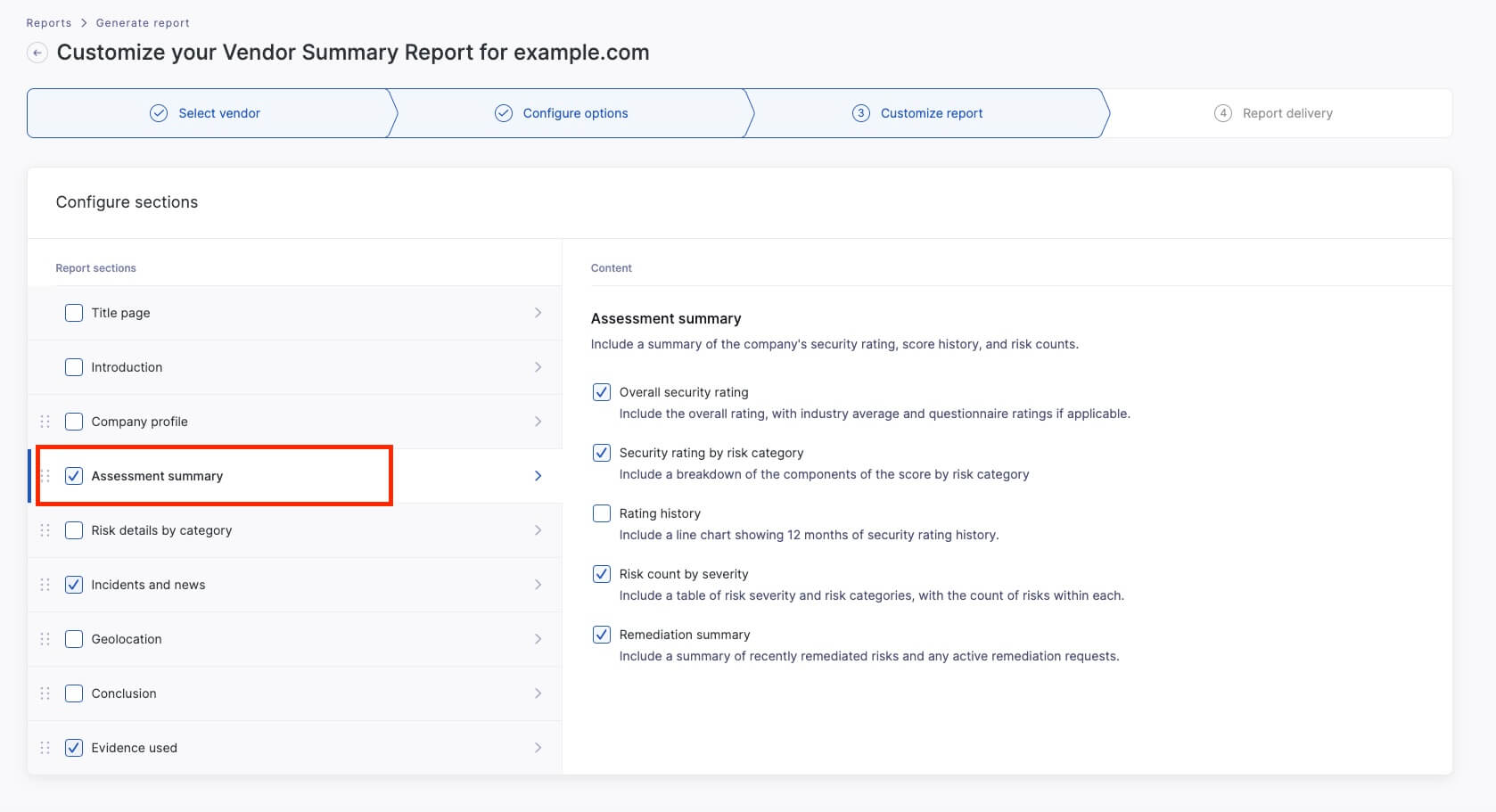Open the Assessment summary chevron
Viewport: 1496px width, 812px height.
tap(538, 476)
